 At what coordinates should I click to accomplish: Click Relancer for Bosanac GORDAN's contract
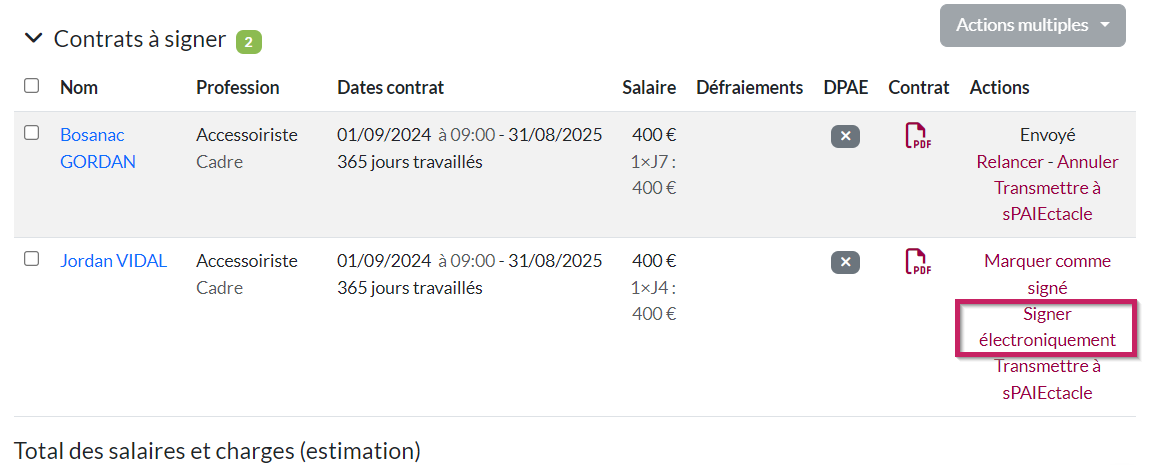click(1011, 161)
